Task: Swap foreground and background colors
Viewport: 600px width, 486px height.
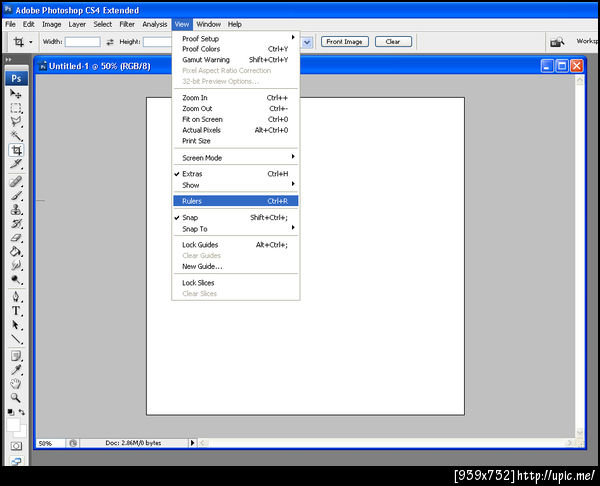Action: (21, 412)
